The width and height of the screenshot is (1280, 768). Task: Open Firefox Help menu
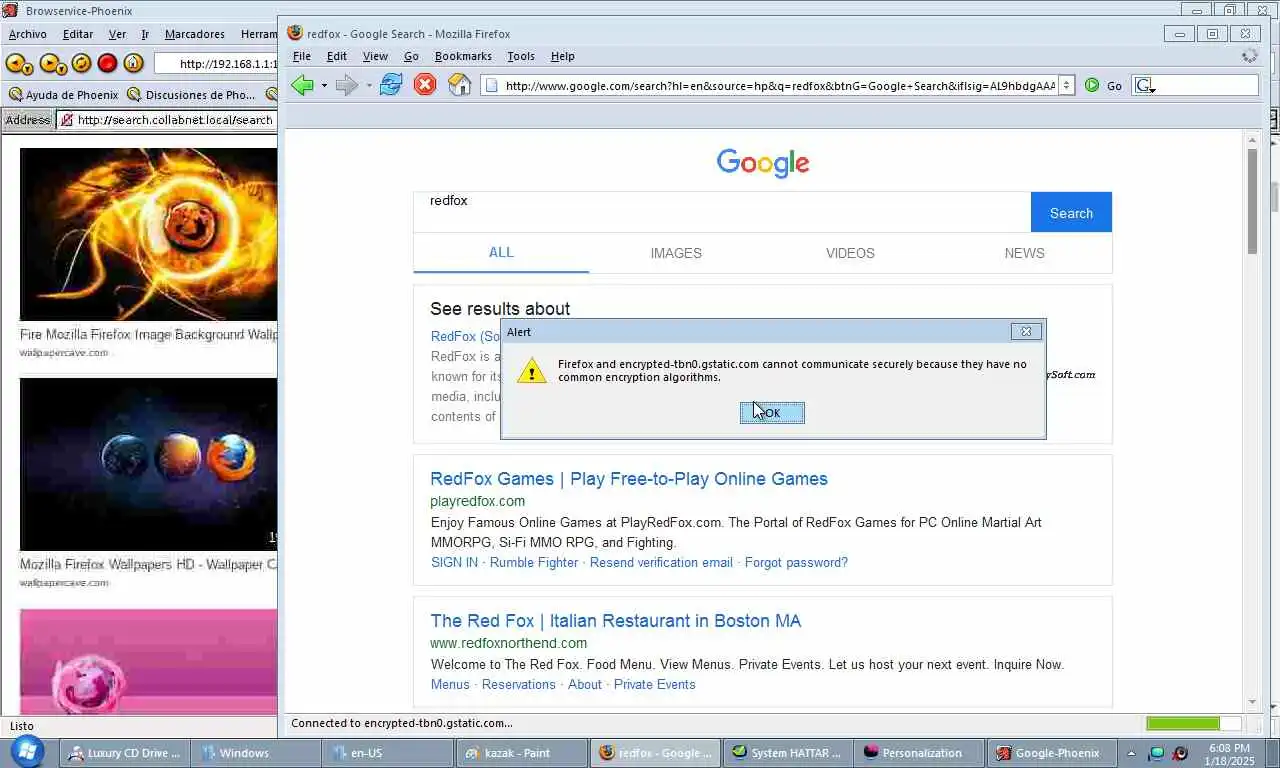(x=563, y=56)
